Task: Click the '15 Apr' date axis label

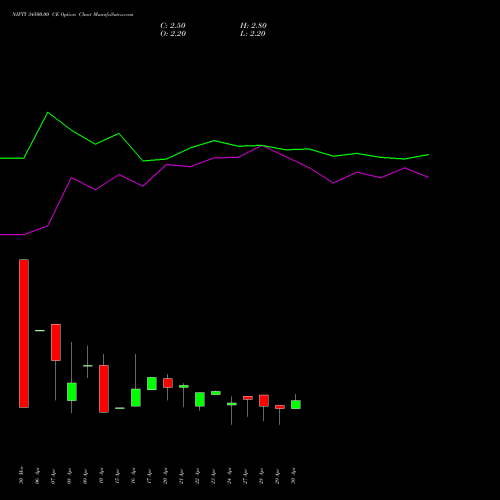Action: pyautogui.click(x=117, y=476)
